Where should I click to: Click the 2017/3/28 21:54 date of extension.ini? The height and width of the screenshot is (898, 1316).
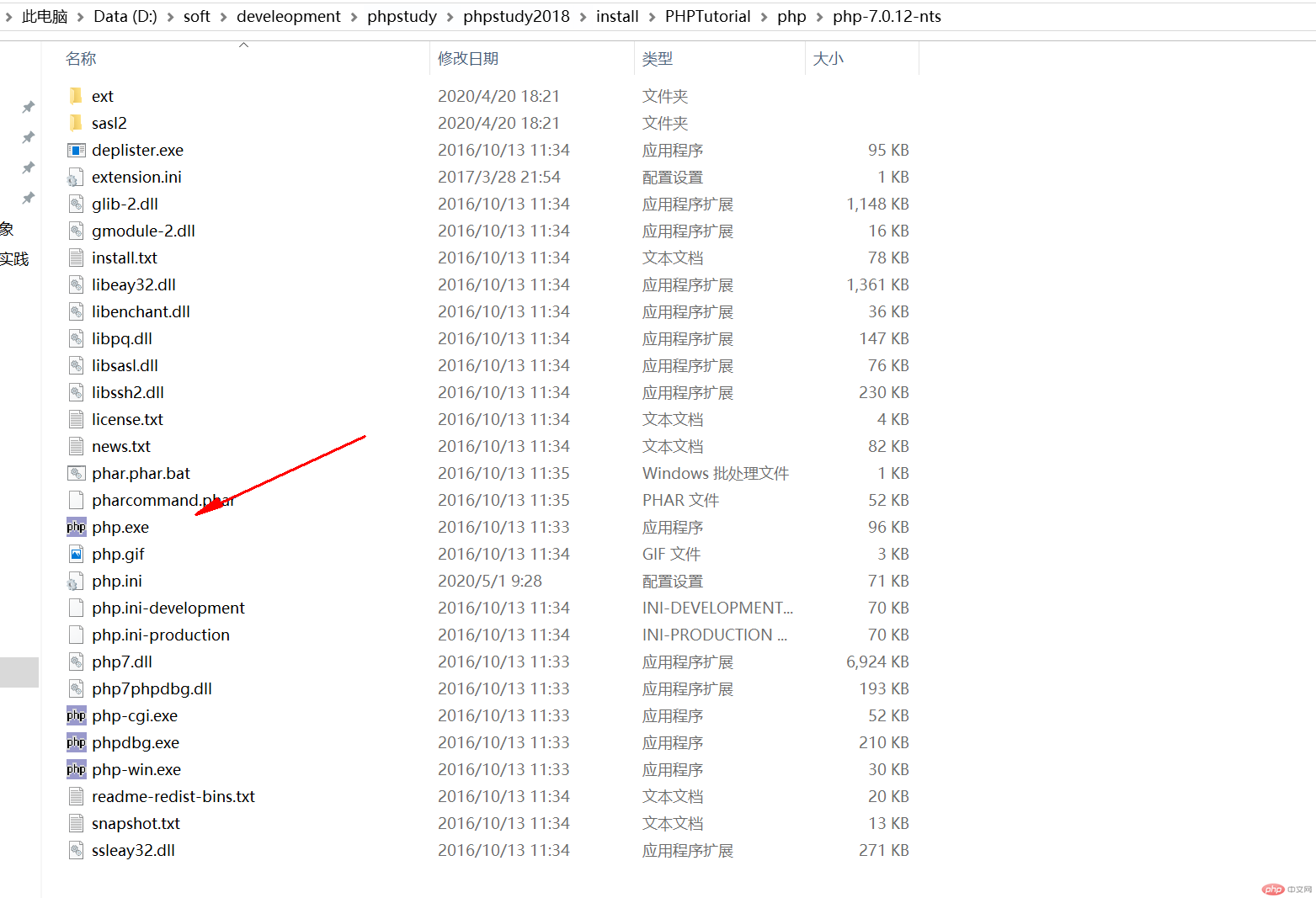click(498, 177)
